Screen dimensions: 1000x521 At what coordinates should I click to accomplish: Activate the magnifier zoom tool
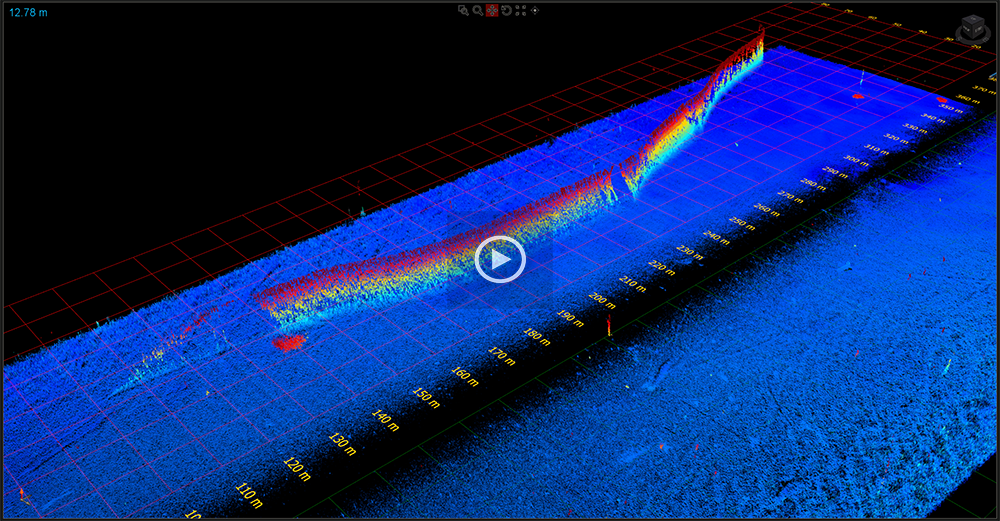[477, 10]
